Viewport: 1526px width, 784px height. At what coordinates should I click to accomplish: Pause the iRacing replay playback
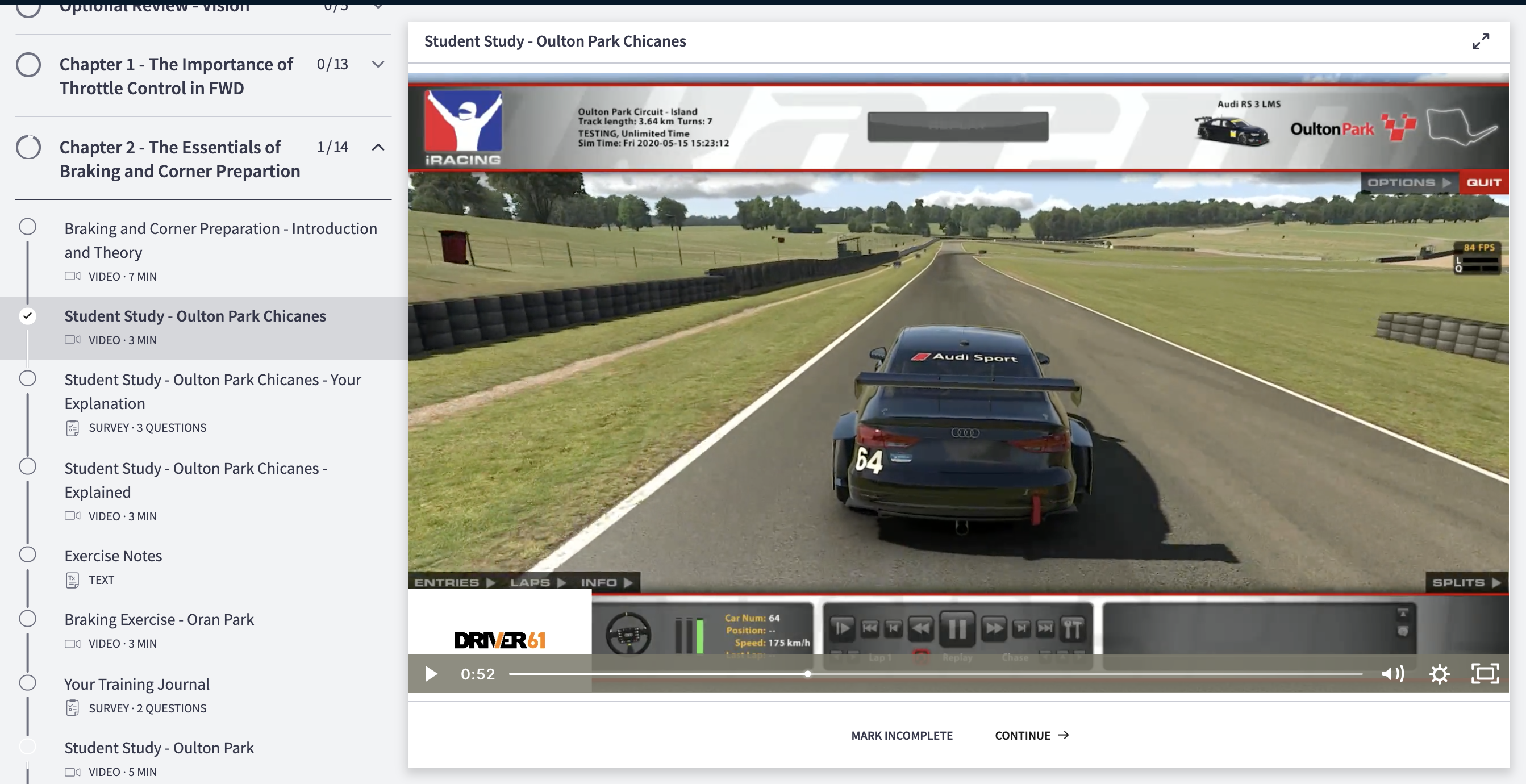[957, 629]
